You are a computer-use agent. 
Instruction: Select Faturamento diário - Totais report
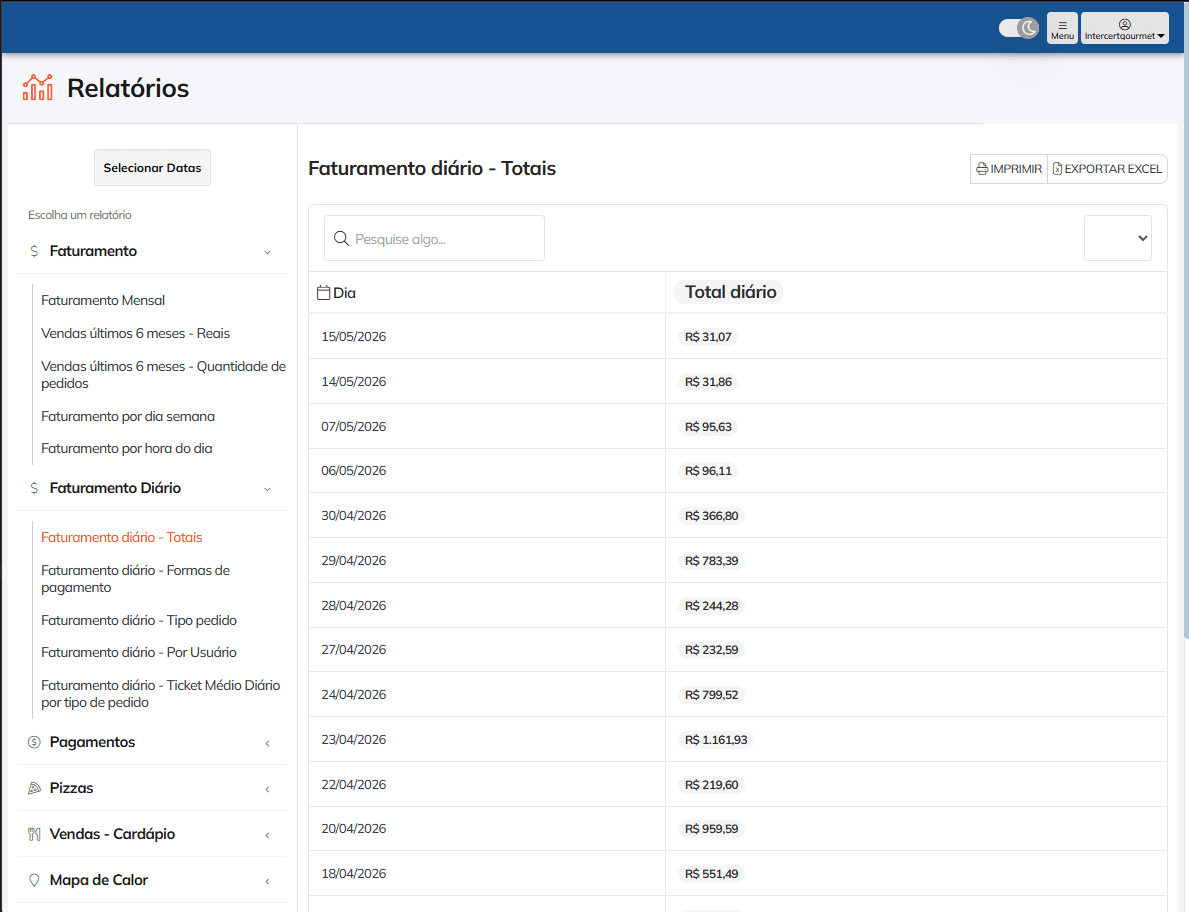click(x=121, y=537)
